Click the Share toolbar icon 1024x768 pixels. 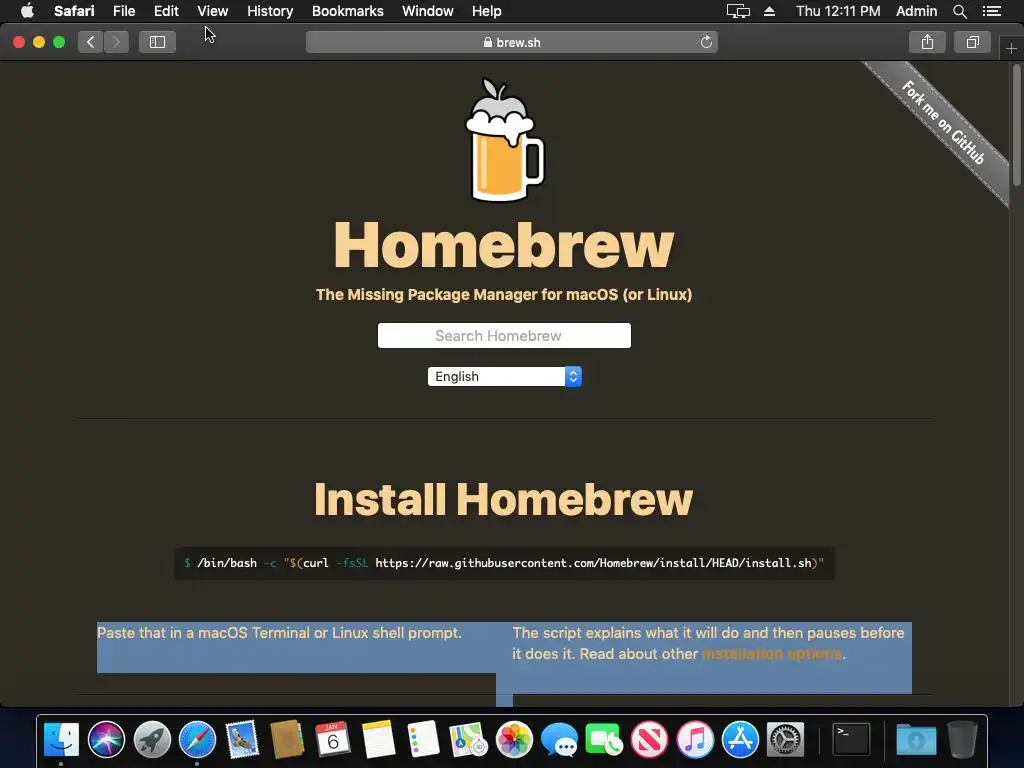[927, 42]
